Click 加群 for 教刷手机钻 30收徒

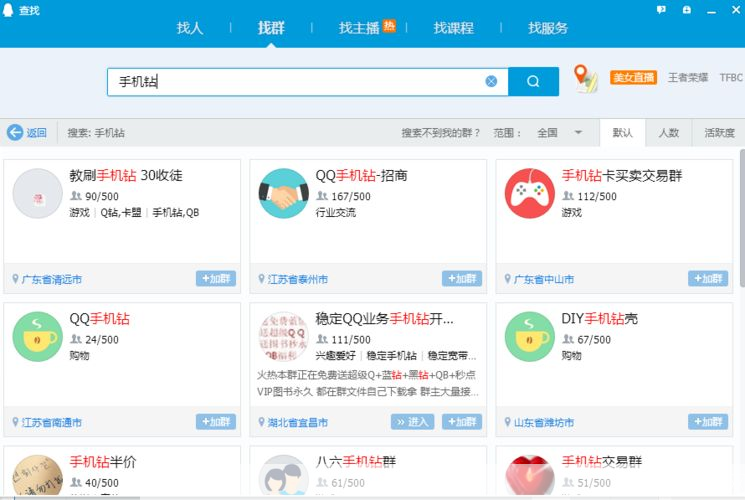(215, 279)
